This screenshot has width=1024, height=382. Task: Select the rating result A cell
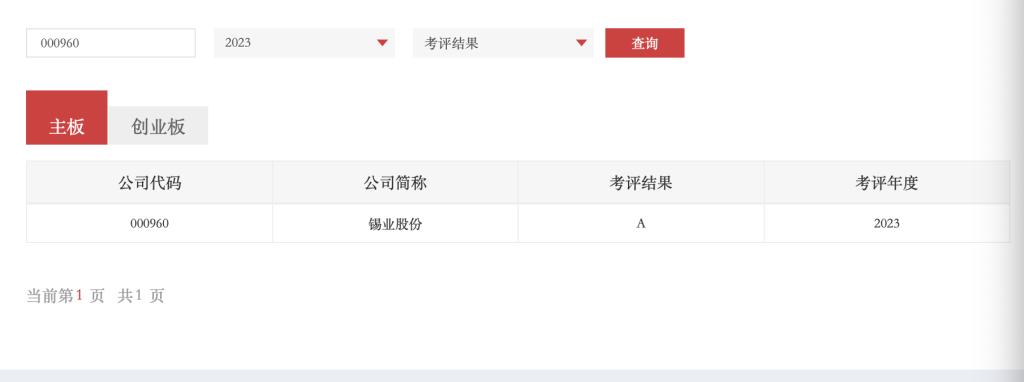(x=641, y=223)
